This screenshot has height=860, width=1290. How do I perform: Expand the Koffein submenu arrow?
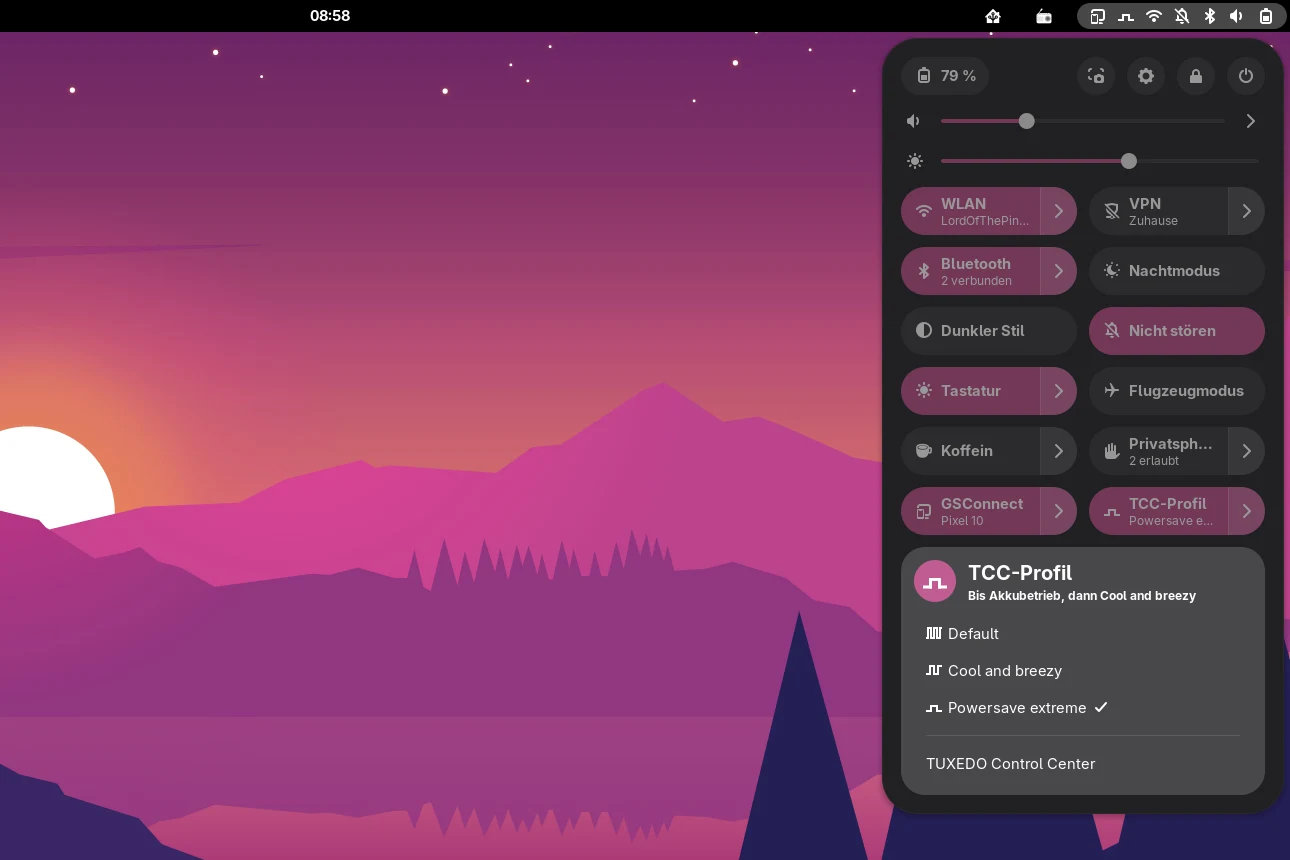pos(1059,451)
